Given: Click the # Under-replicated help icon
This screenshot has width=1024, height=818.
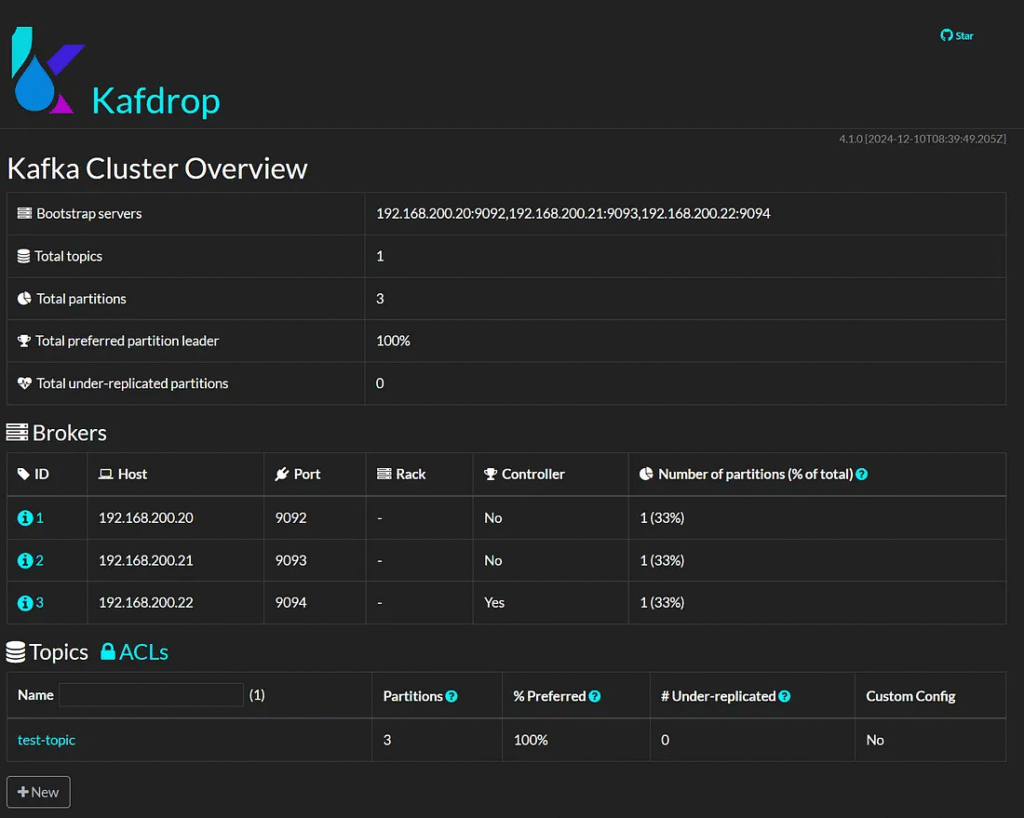Looking at the screenshot, I should point(784,697).
